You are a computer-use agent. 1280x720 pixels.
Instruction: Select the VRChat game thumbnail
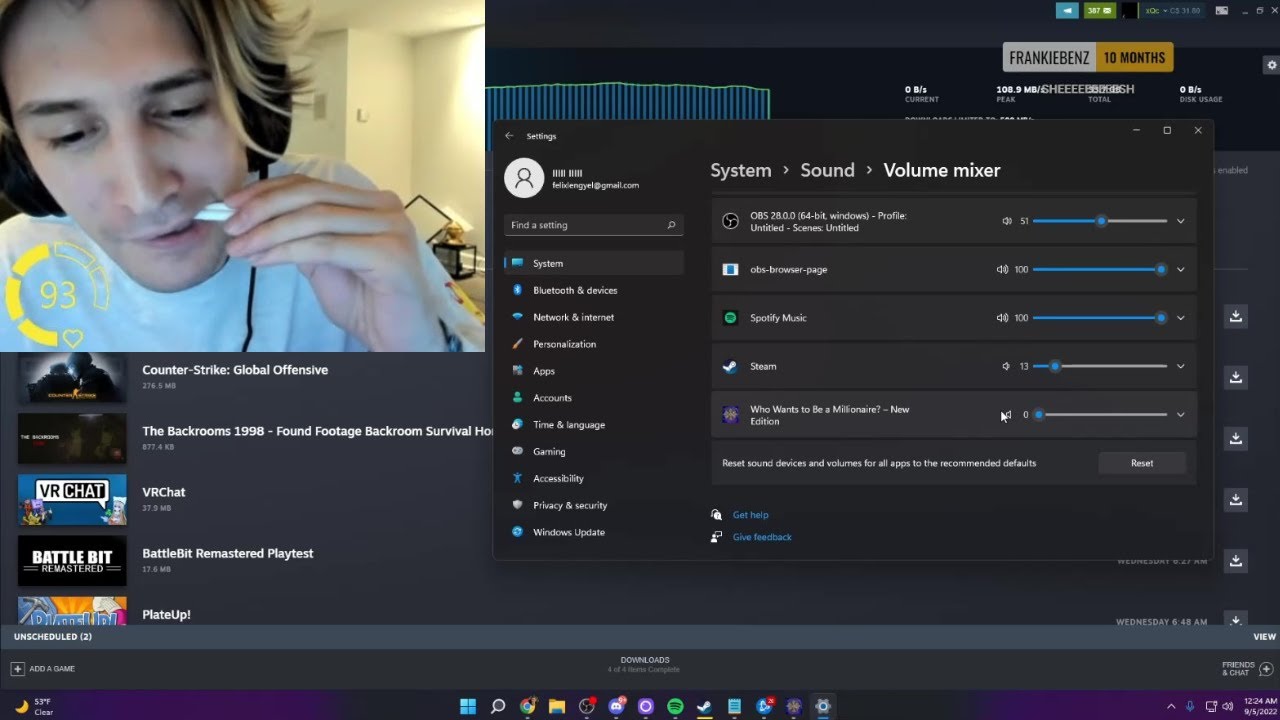point(72,500)
